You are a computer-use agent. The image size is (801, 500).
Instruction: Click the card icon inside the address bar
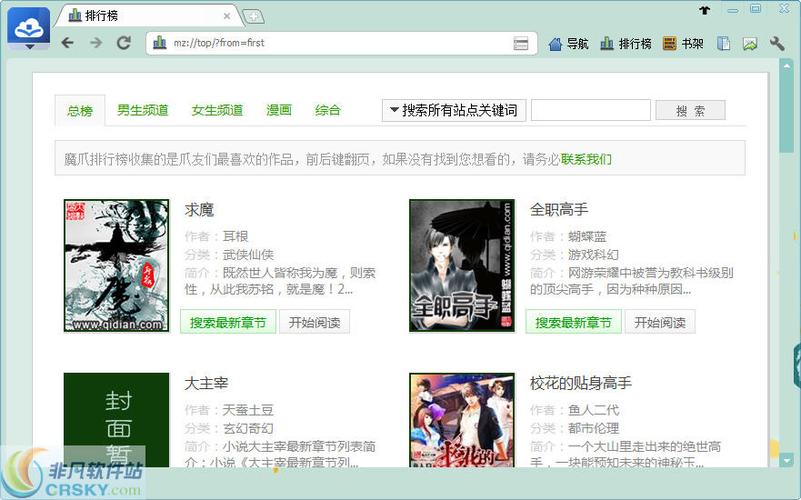[521, 43]
